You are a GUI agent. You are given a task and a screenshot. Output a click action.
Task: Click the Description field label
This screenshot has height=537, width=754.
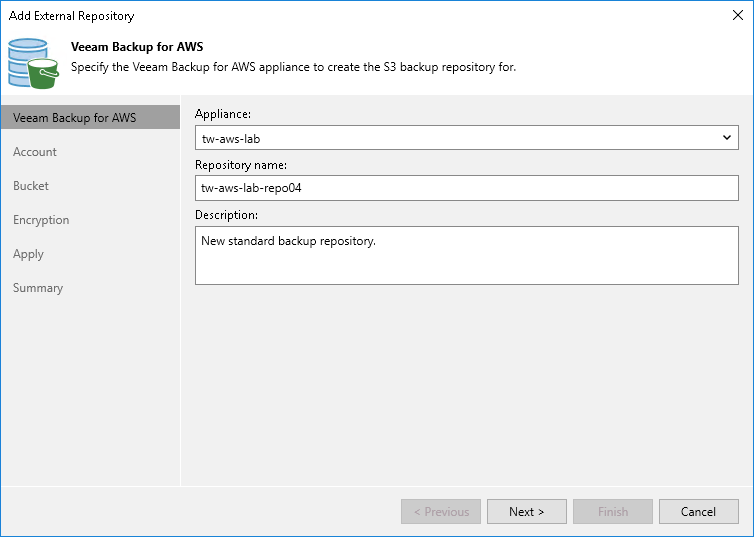pos(226,215)
